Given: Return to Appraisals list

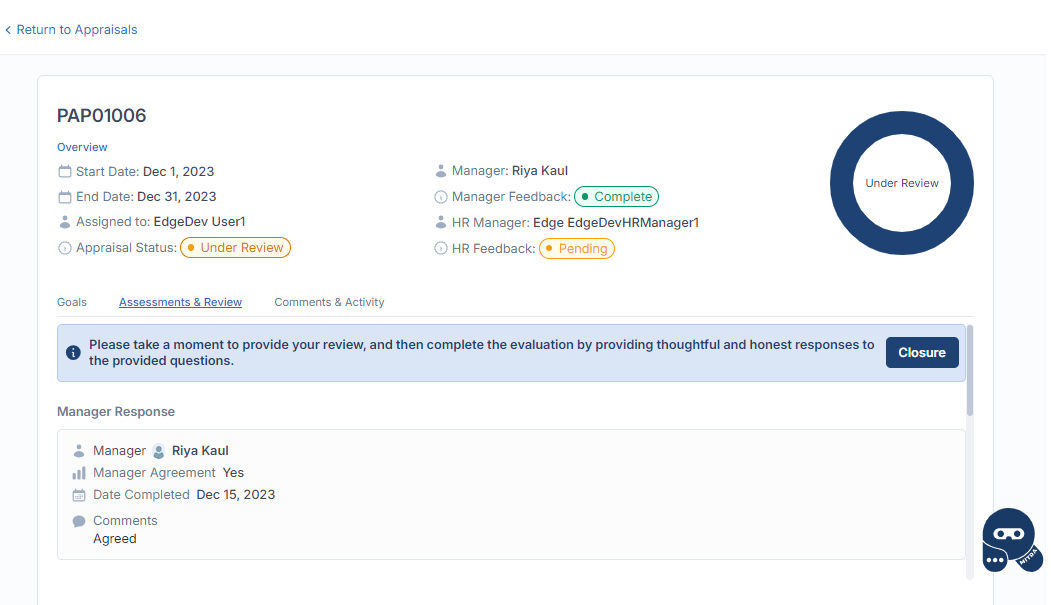Looking at the screenshot, I should [71, 30].
